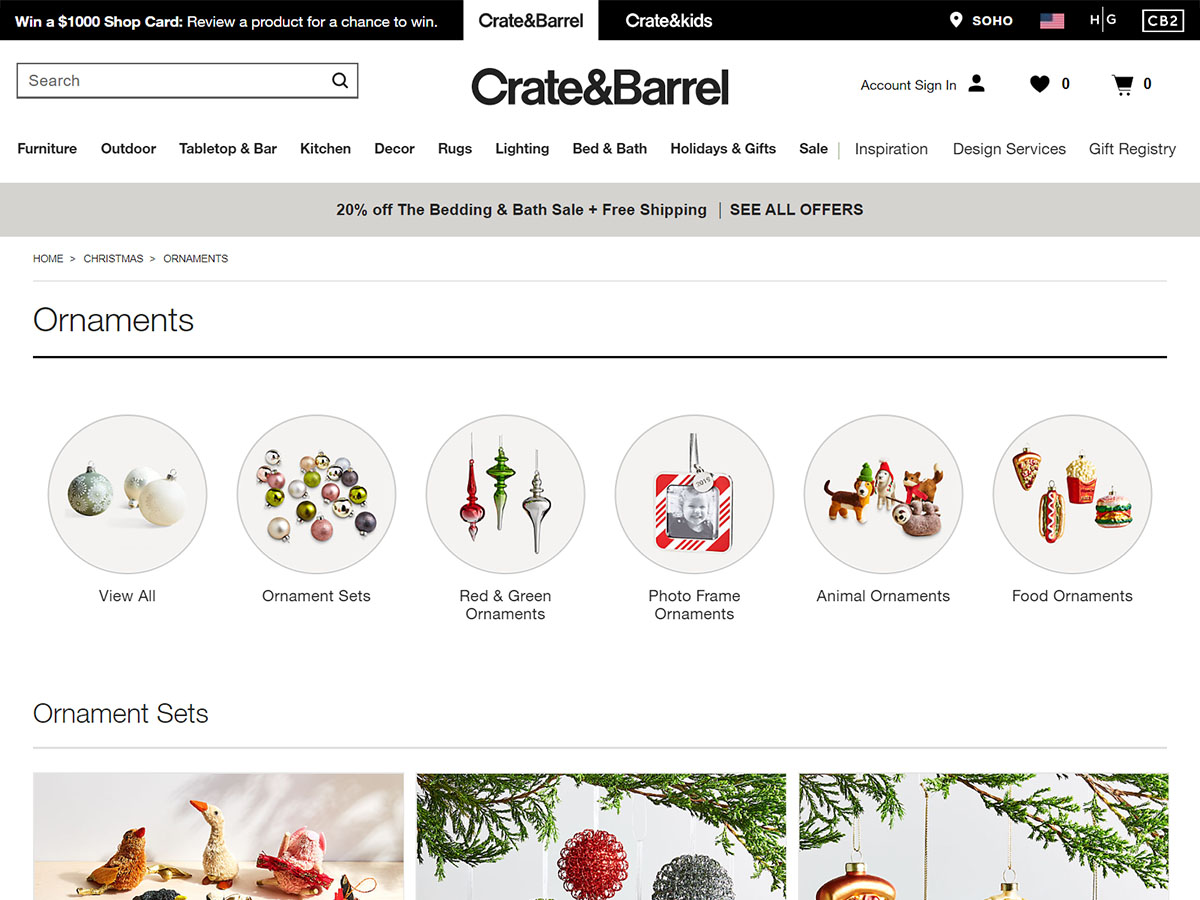Open favorites via the heart icon
This screenshot has height=900, width=1200.
(1040, 84)
